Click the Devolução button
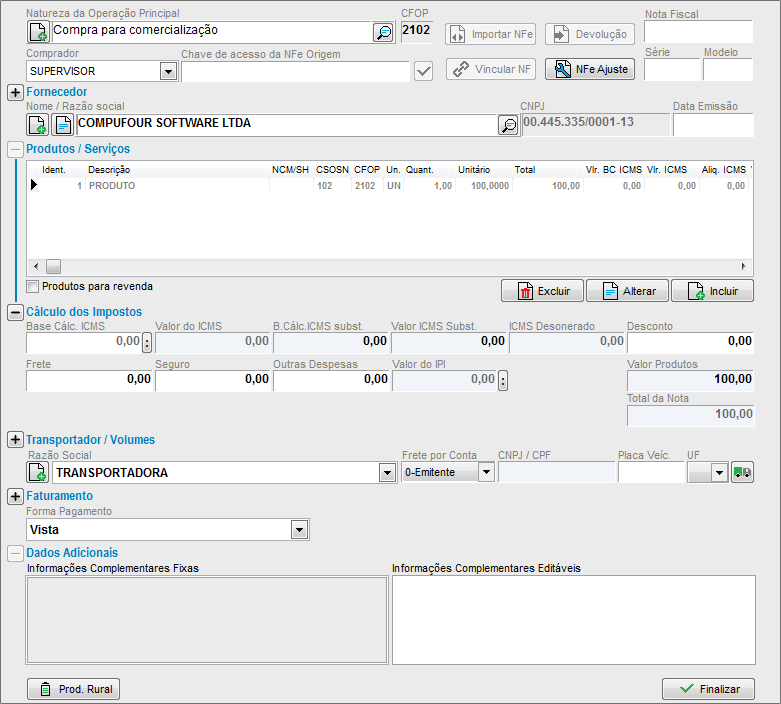781x704 pixels. pyautogui.click(x=590, y=34)
